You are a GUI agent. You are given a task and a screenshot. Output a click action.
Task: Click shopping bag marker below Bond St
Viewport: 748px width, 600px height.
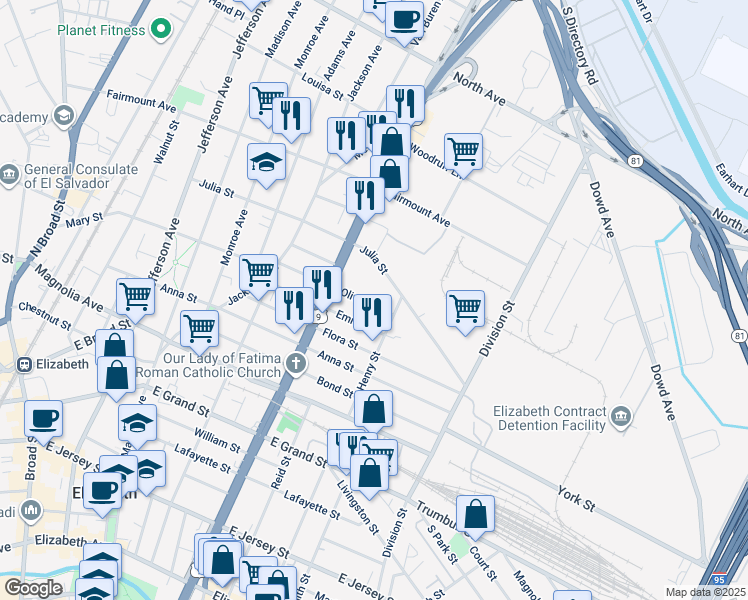374,410
